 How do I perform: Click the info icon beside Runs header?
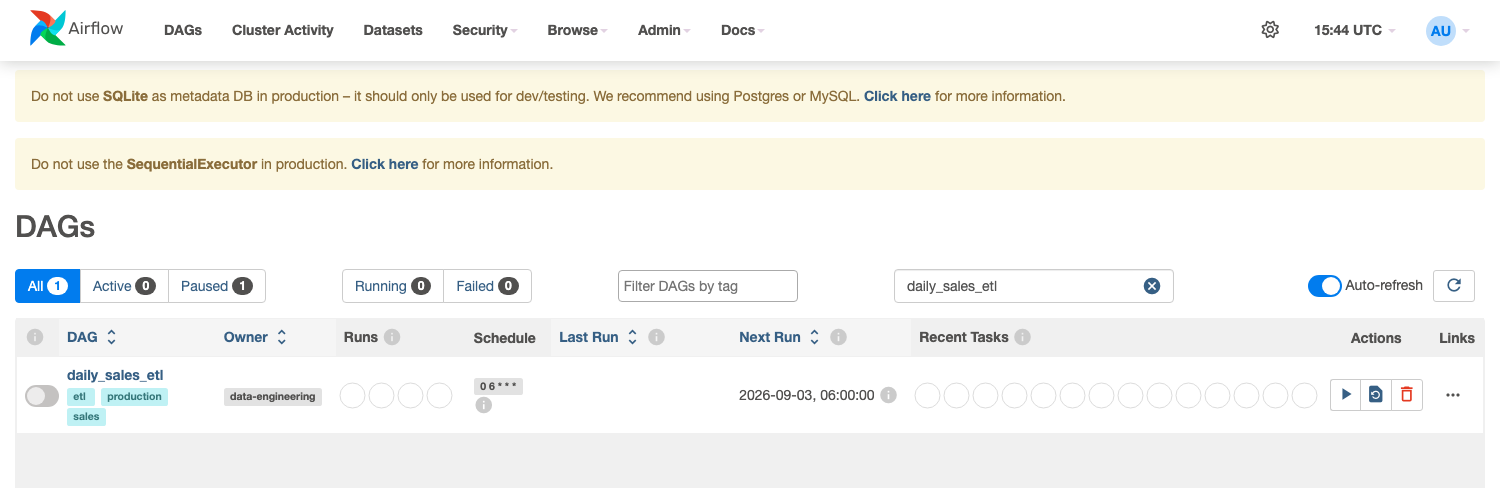tap(392, 337)
